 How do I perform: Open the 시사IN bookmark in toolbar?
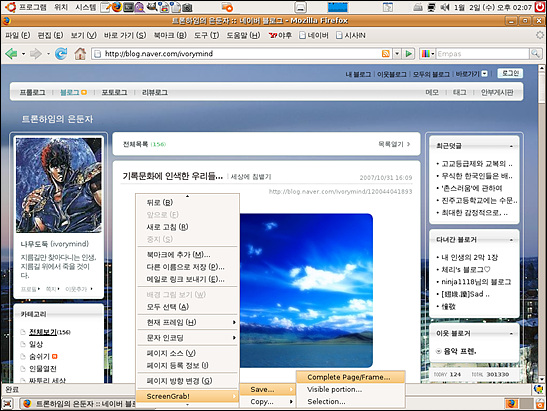tap(351, 35)
